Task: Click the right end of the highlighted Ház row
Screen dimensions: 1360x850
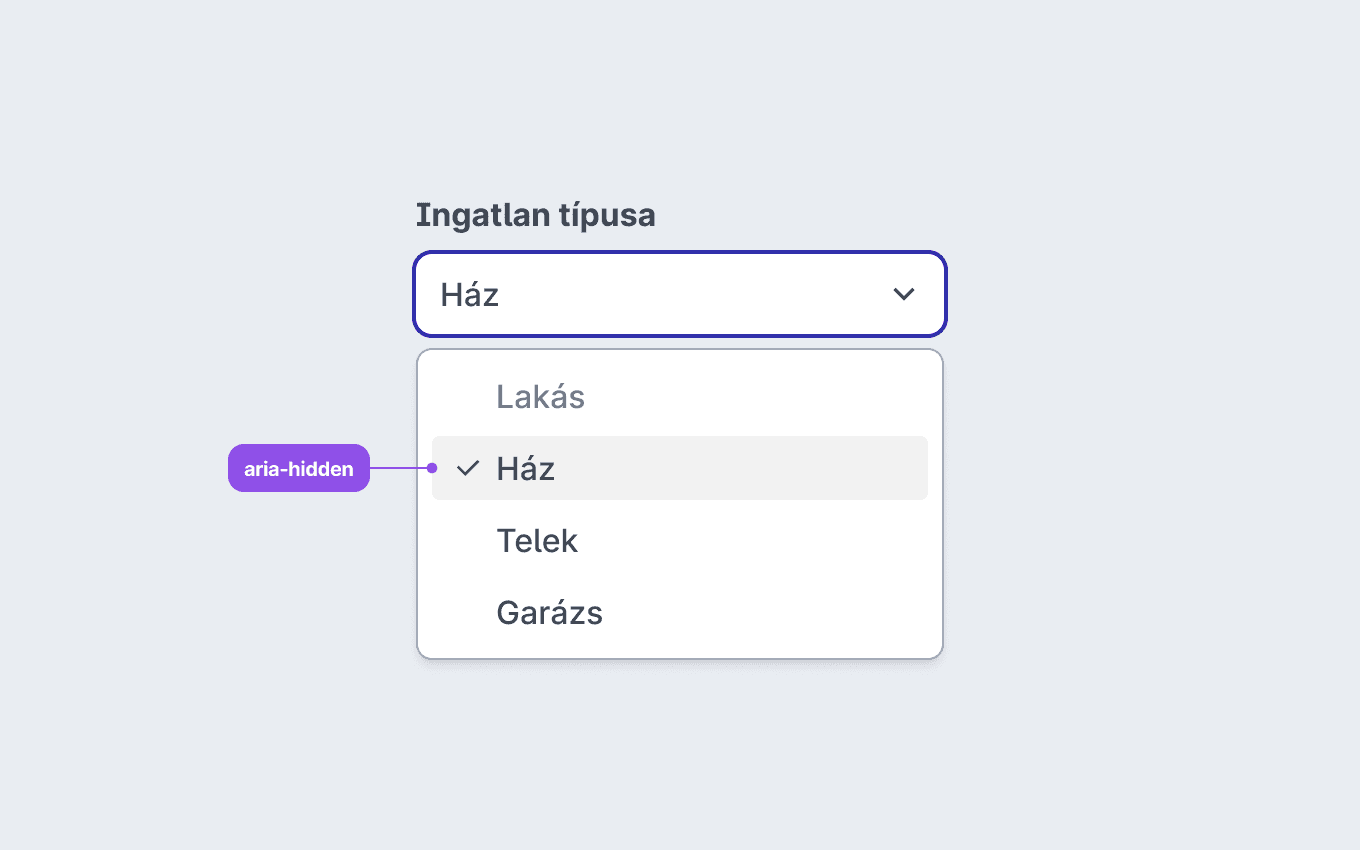Action: pos(880,468)
